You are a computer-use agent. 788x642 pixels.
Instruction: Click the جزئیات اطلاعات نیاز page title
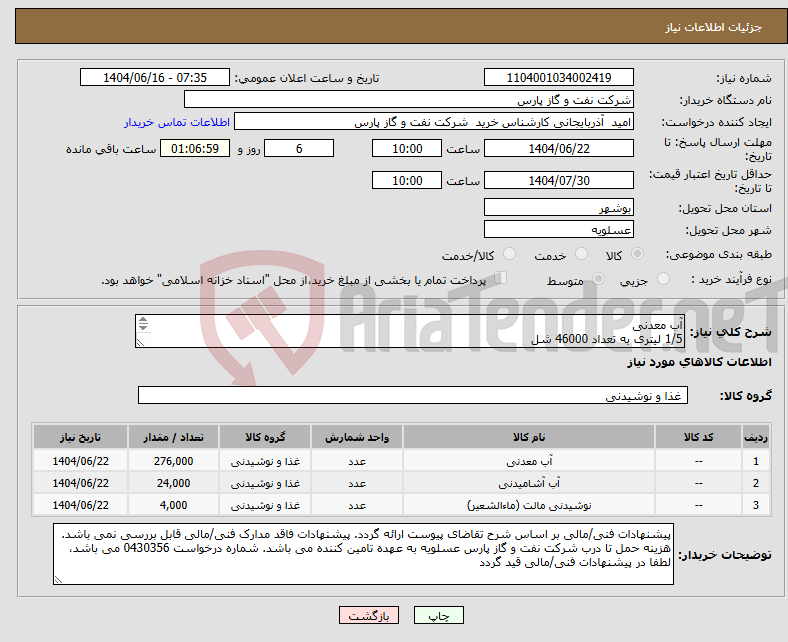(x=713, y=27)
